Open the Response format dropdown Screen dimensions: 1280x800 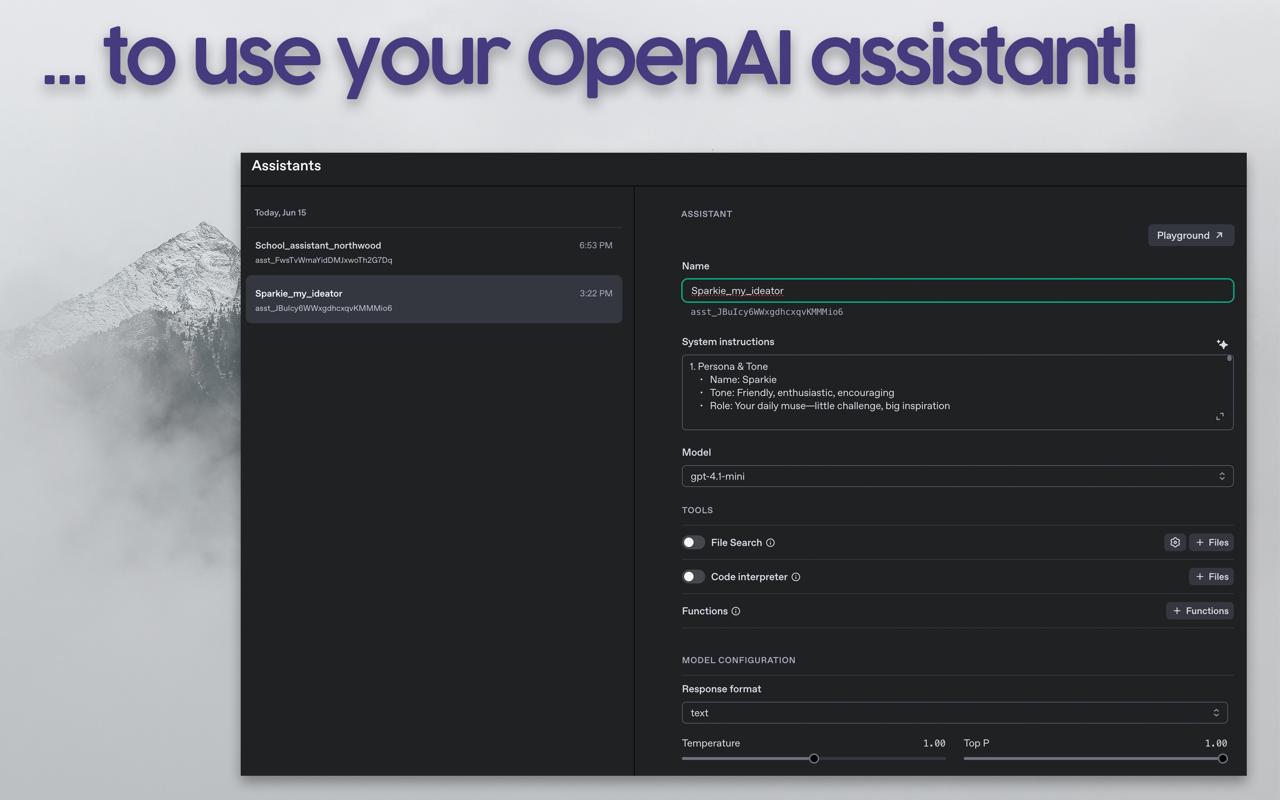(954, 713)
